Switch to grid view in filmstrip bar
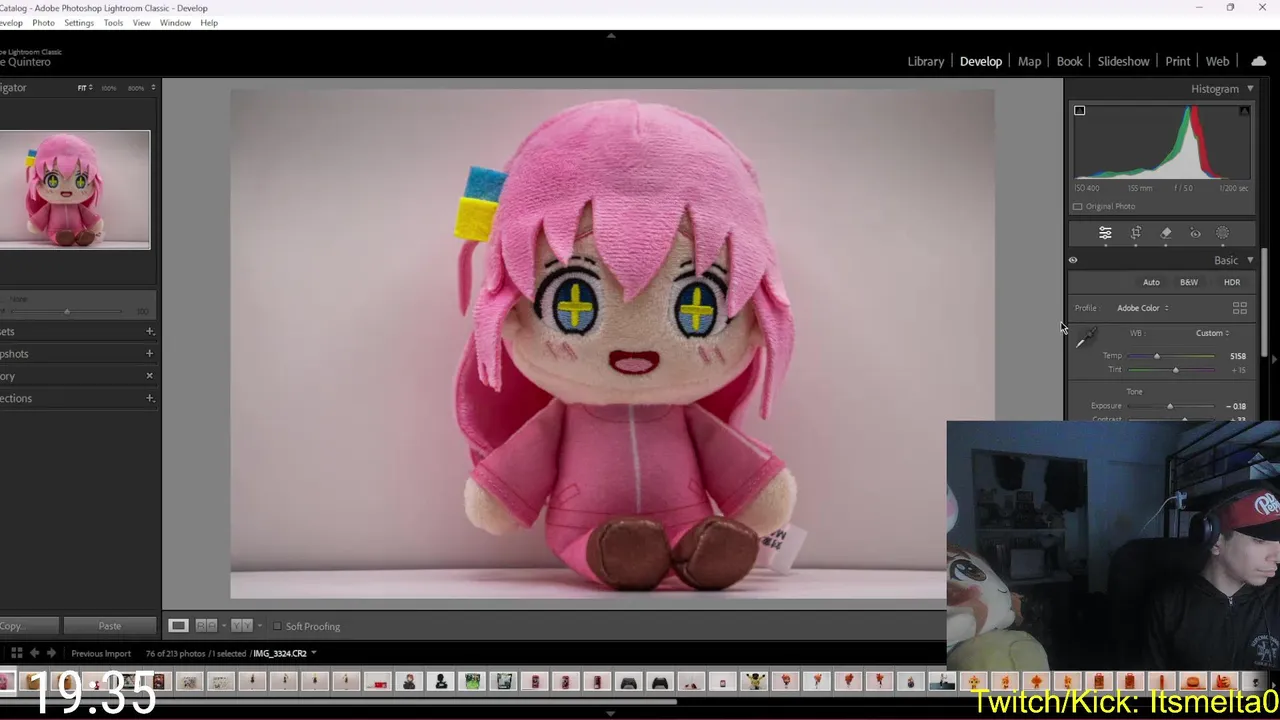1280x720 pixels. (x=16, y=653)
